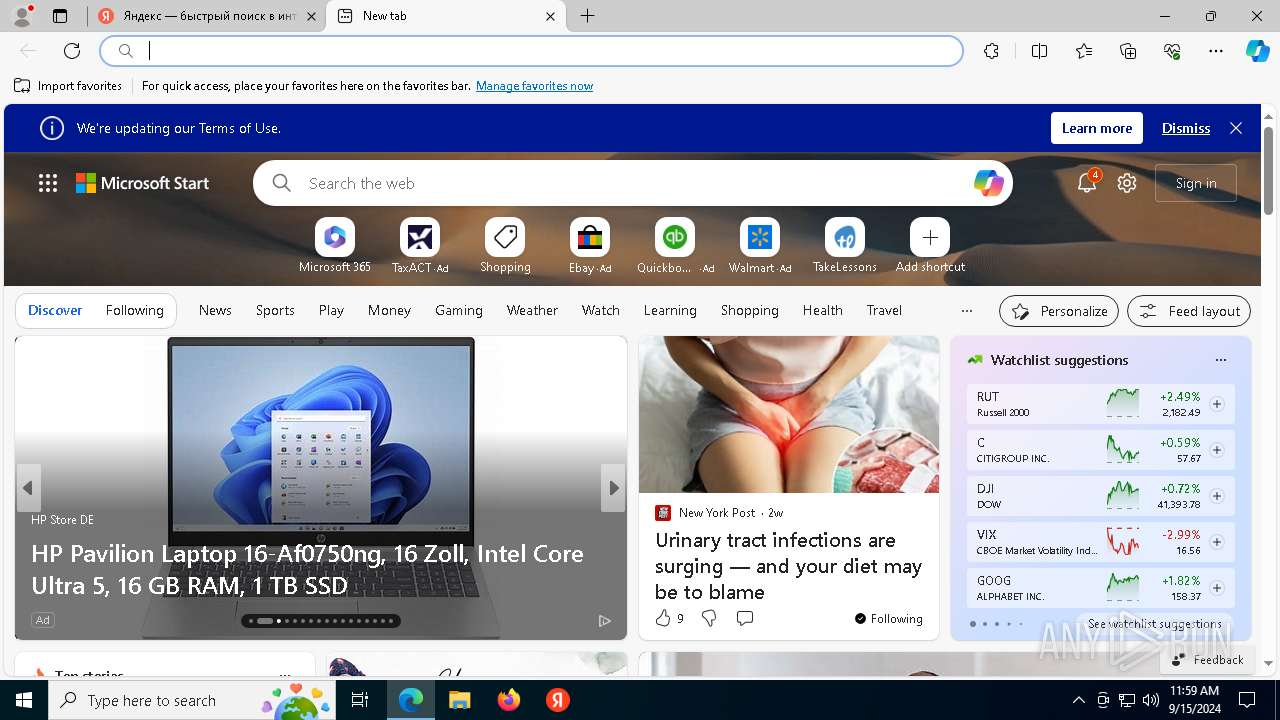Open the Money category
The height and width of the screenshot is (720, 1280).
click(x=389, y=310)
